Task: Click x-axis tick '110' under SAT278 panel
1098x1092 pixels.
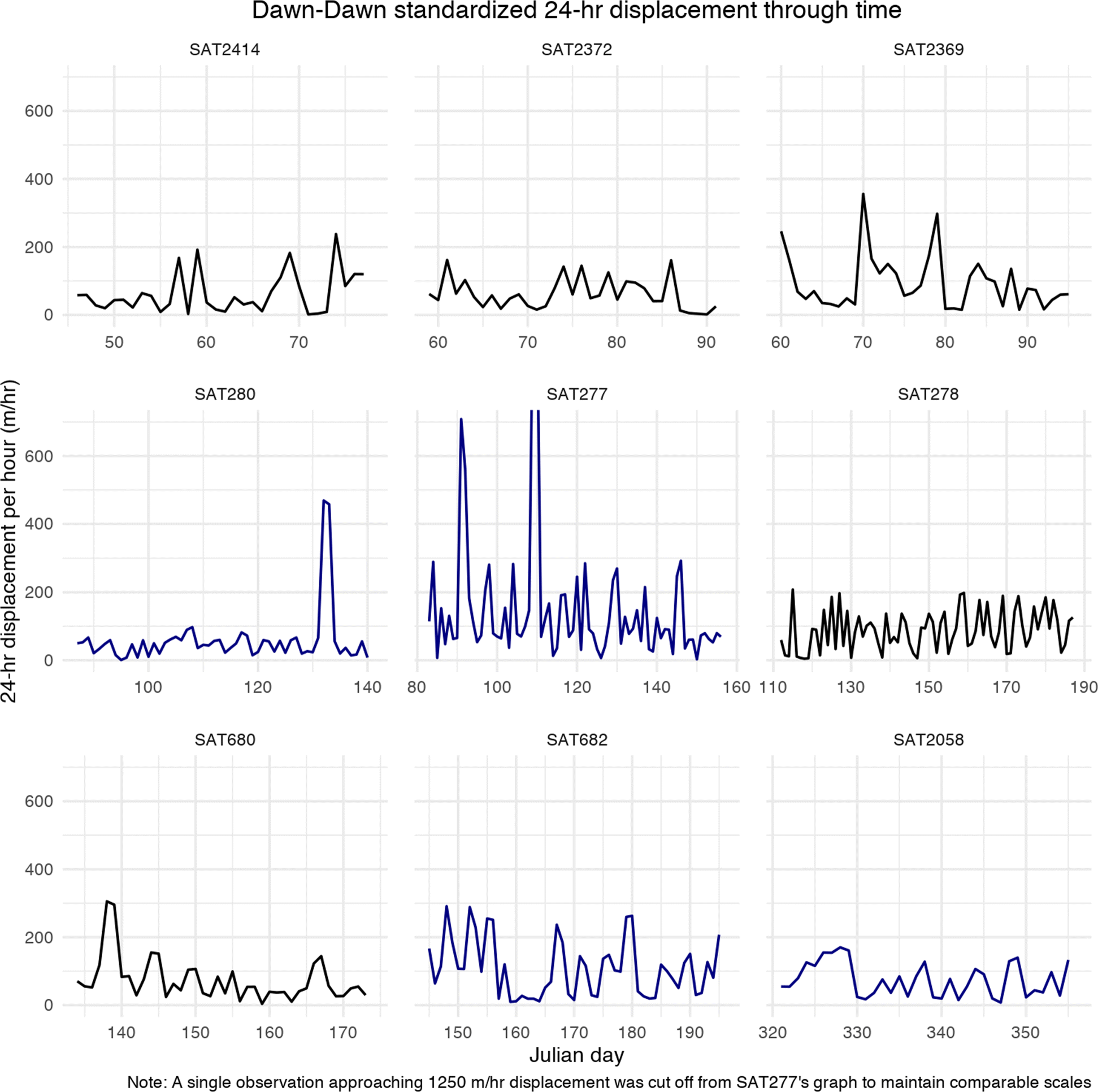Action: tap(773, 688)
